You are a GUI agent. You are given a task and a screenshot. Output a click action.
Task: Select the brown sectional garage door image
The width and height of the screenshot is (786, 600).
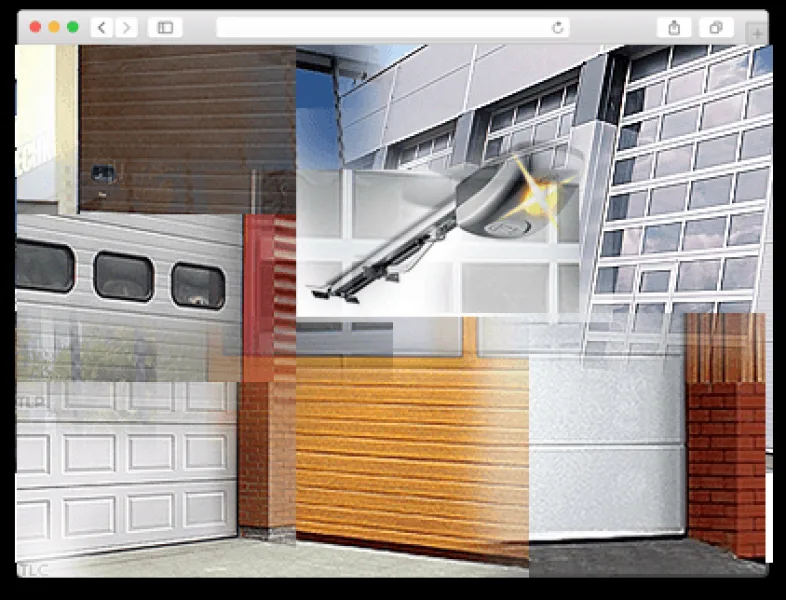tap(187, 129)
